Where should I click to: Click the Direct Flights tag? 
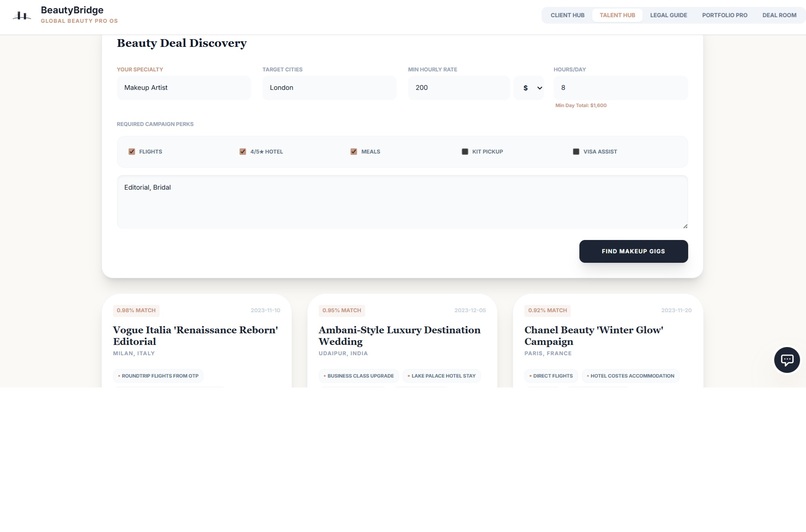coord(551,376)
